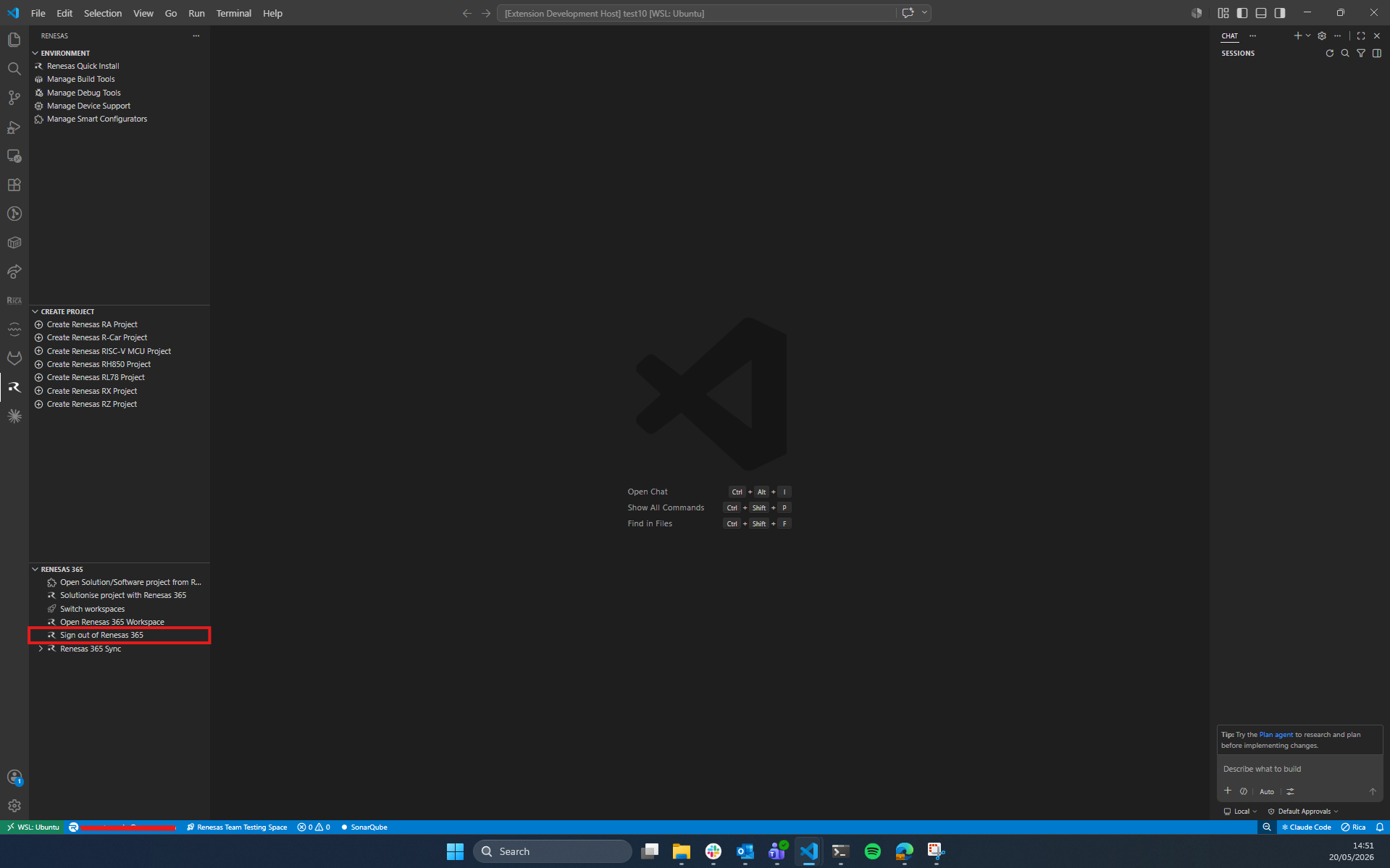The width and height of the screenshot is (1390, 868).
Task: Click the Plan agent link in tip
Action: tap(1276, 734)
